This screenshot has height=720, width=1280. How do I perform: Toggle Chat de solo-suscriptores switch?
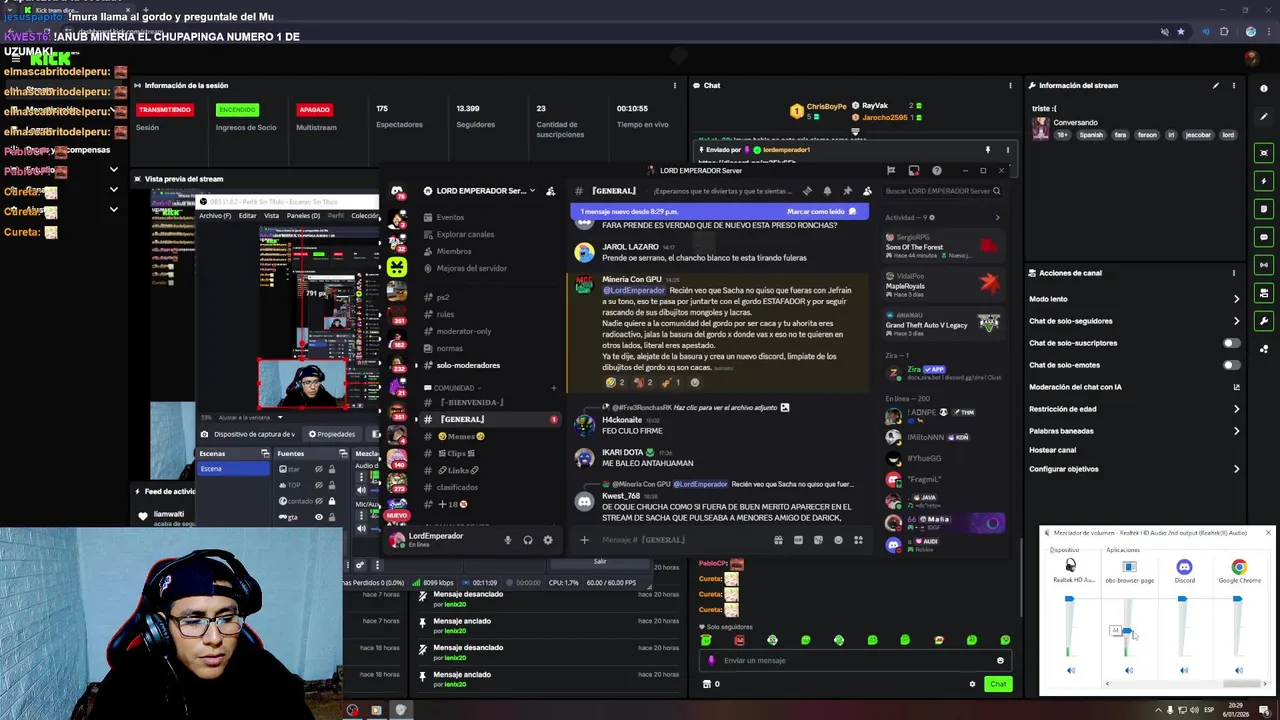click(1232, 343)
